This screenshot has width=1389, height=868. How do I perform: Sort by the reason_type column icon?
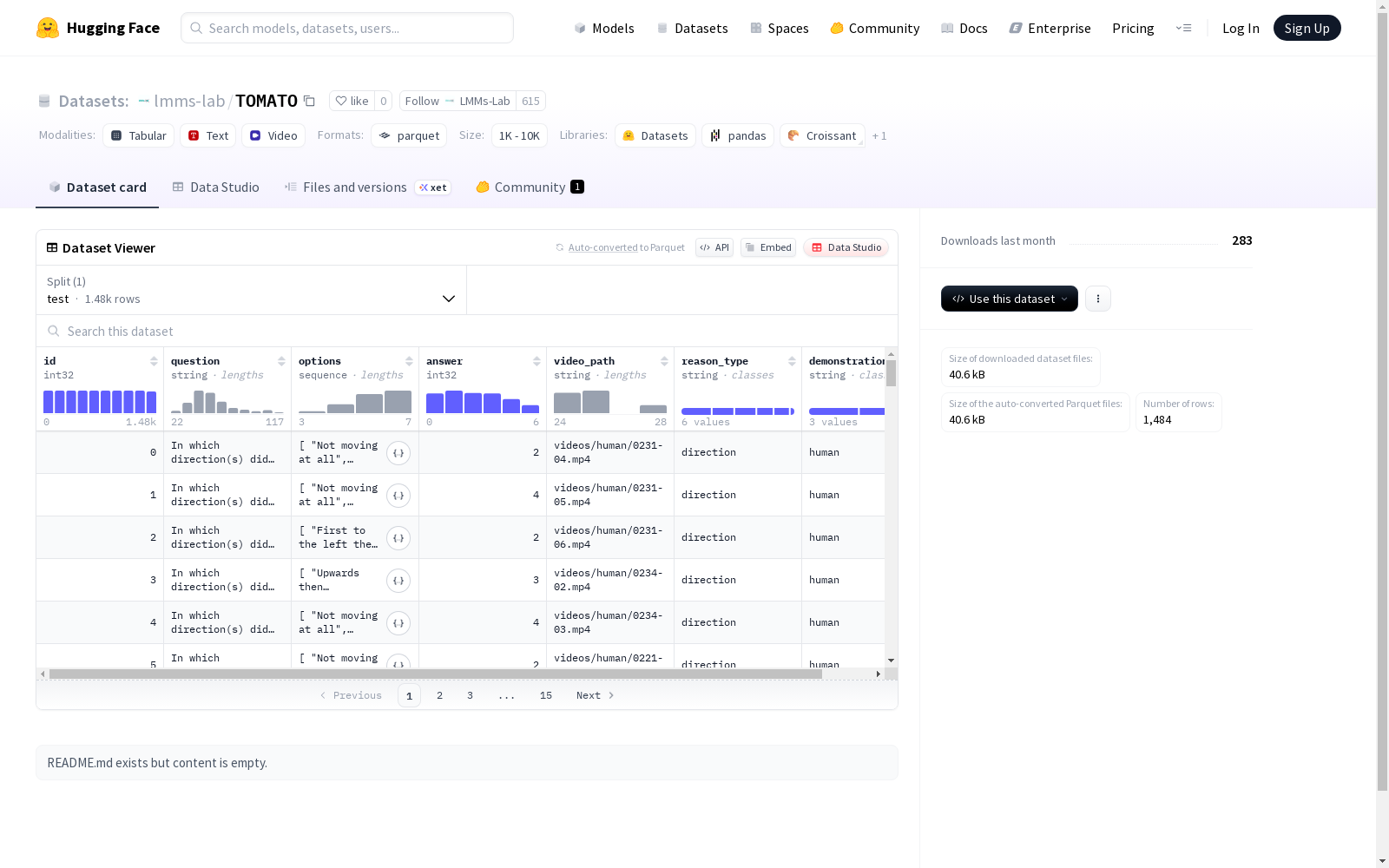coord(792,361)
